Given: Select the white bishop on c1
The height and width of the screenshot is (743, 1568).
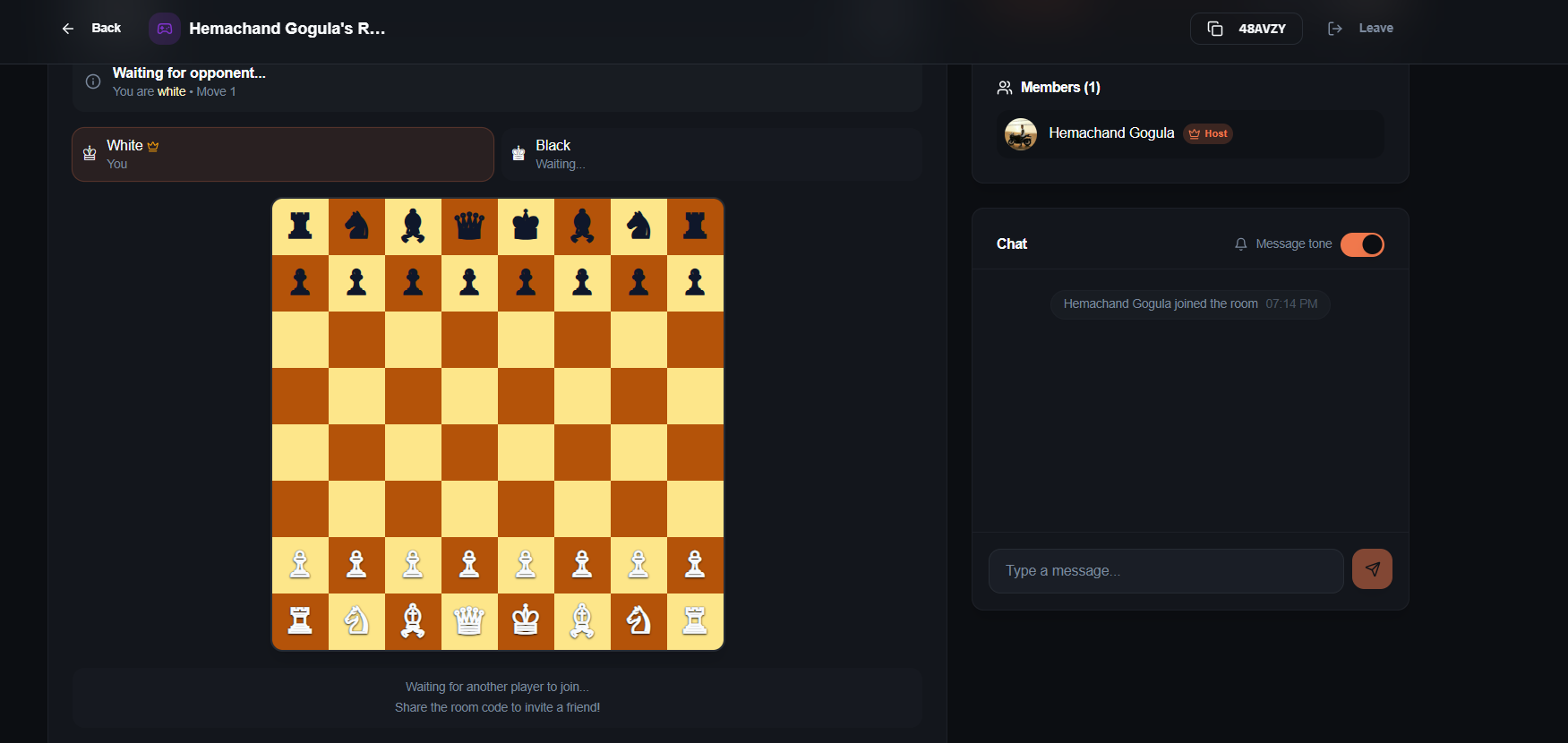Looking at the screenshot, I should [x=413, y=621].
